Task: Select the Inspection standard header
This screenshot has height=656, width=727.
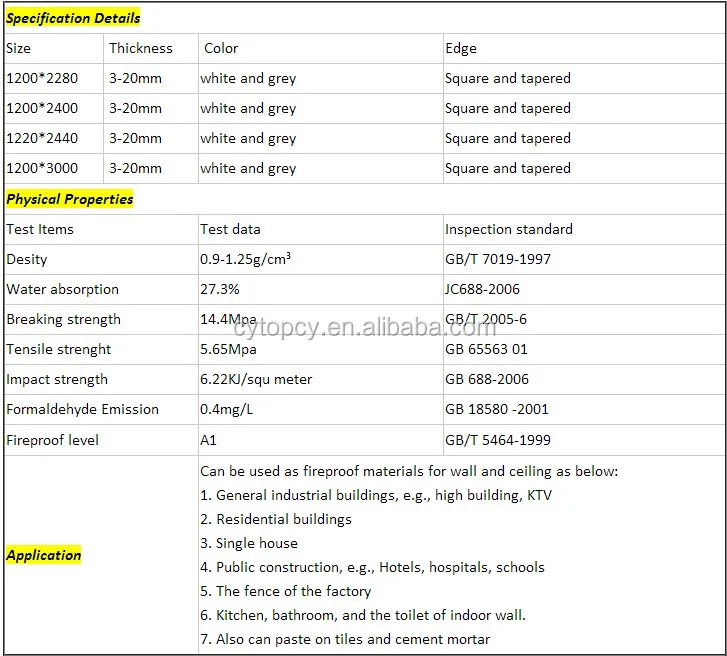Action: click(x=509, y=229)
